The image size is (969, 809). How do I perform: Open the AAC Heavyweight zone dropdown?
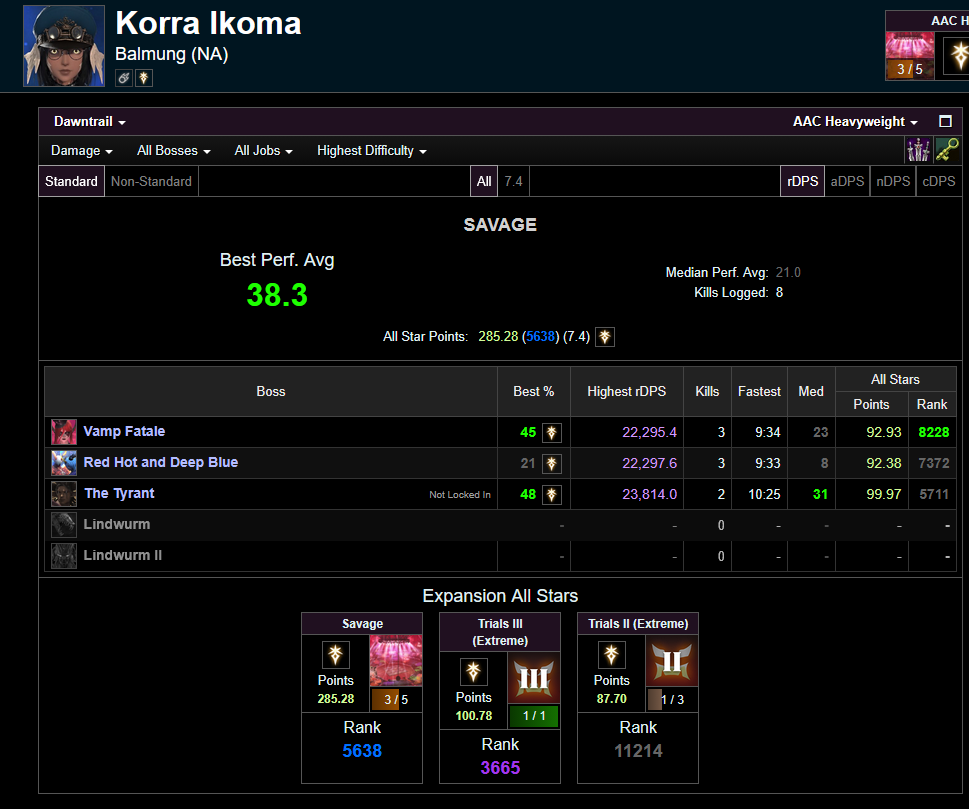[855, 122]
